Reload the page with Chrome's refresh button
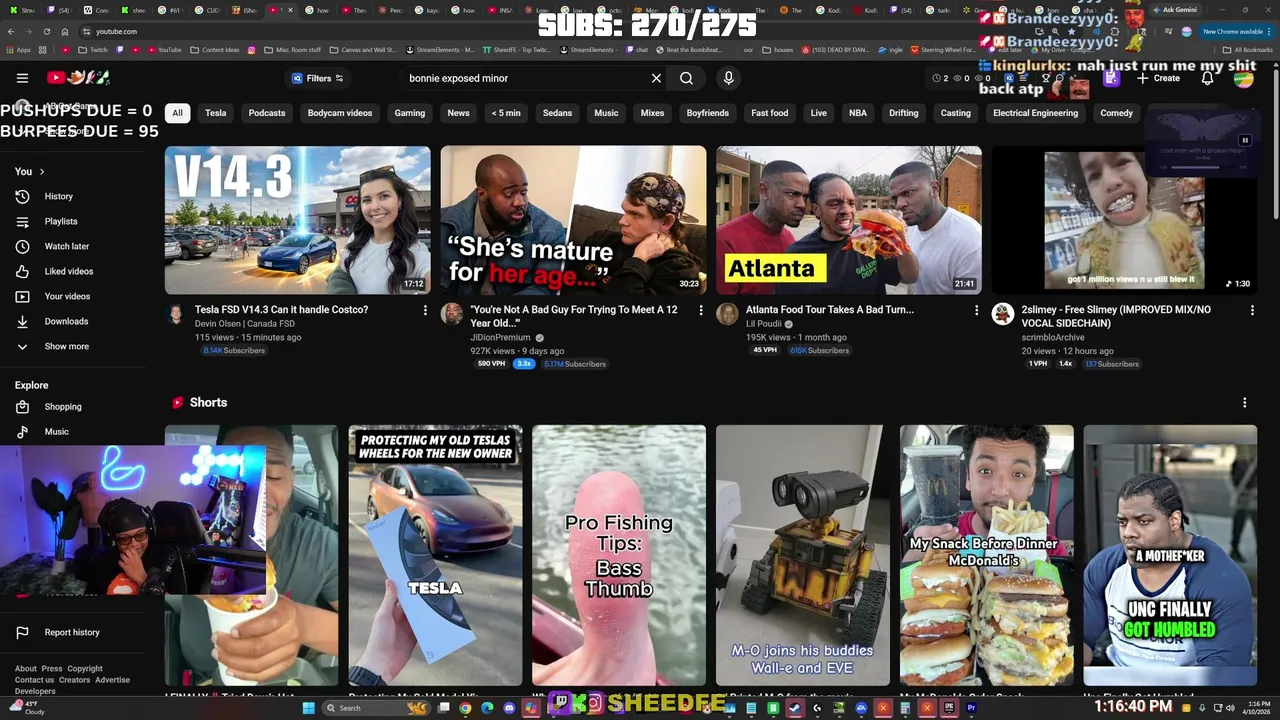This screenshot has width=1280, height=720. (46, 31)
